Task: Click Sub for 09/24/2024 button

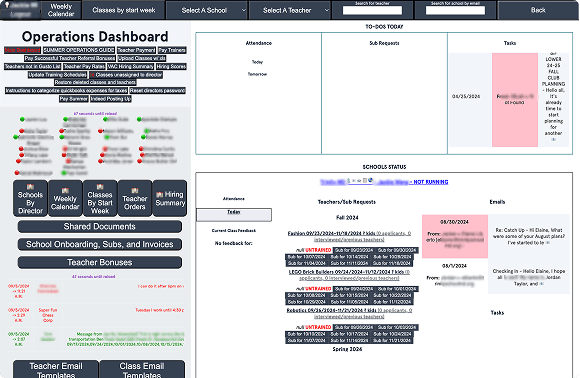Action: pyautogui.click(x=354, y=289)
